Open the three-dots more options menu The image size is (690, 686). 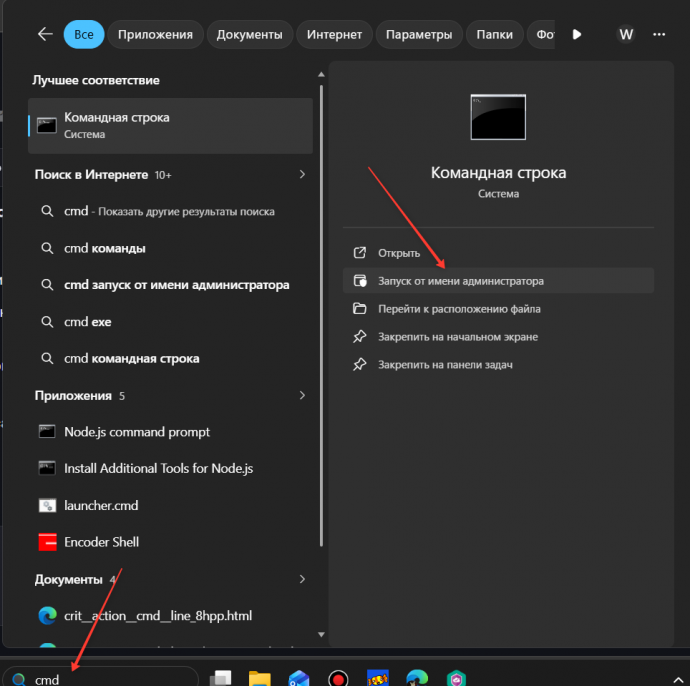click(x=659, y=34)
